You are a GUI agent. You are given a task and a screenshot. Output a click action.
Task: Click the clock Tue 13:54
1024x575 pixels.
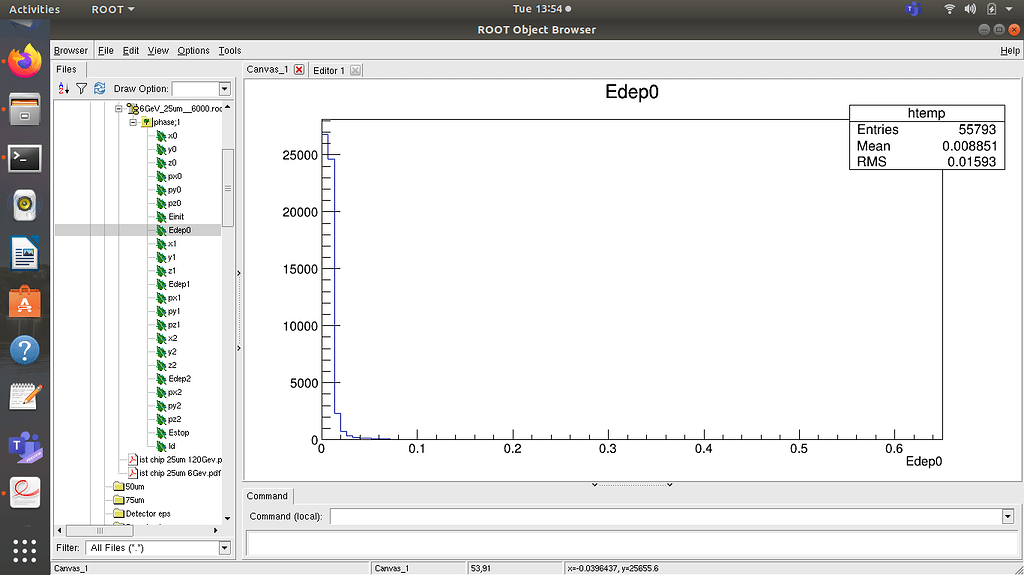click(x=537, y=9)
